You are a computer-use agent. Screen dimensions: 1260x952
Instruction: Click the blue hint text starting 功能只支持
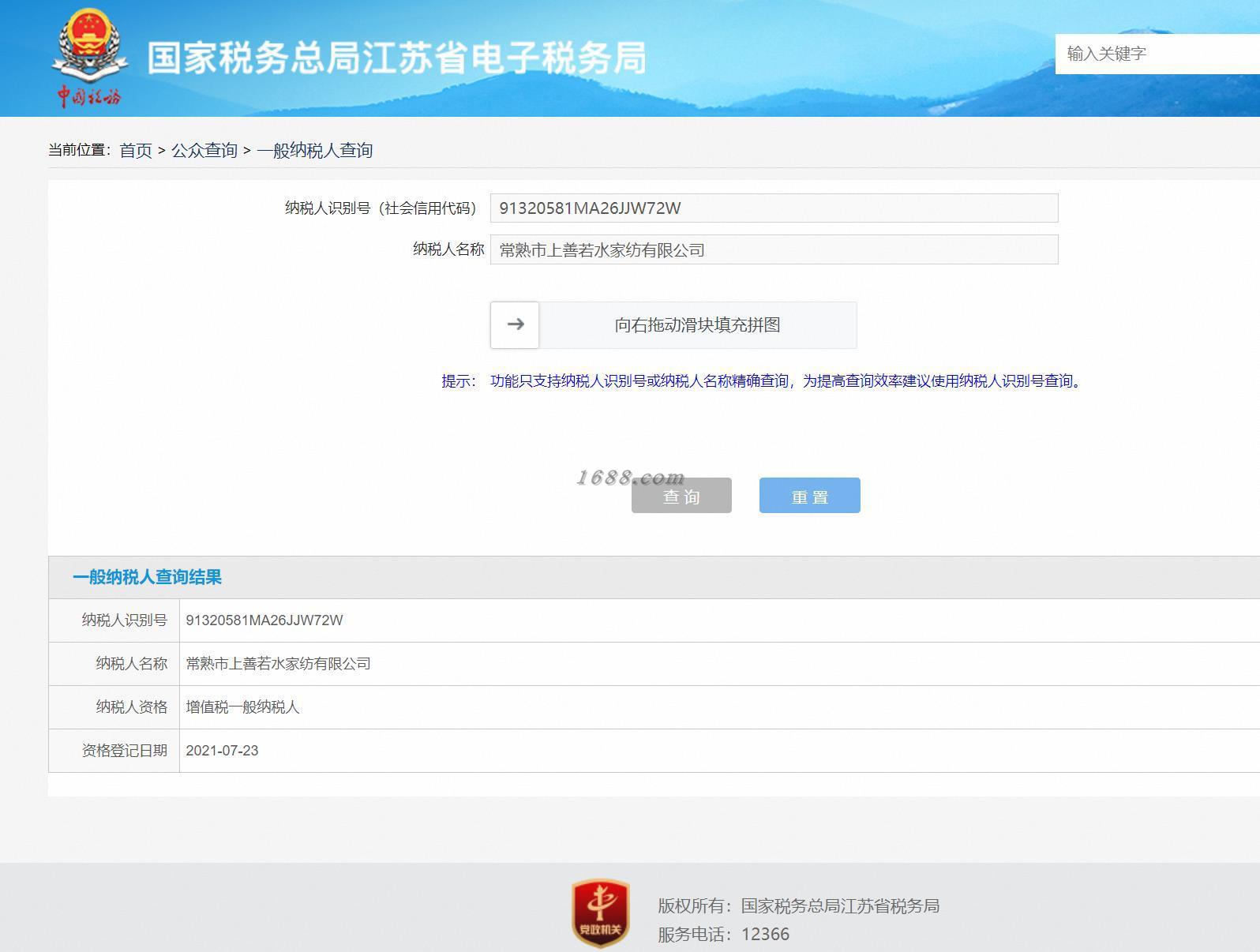coord(788,381)
